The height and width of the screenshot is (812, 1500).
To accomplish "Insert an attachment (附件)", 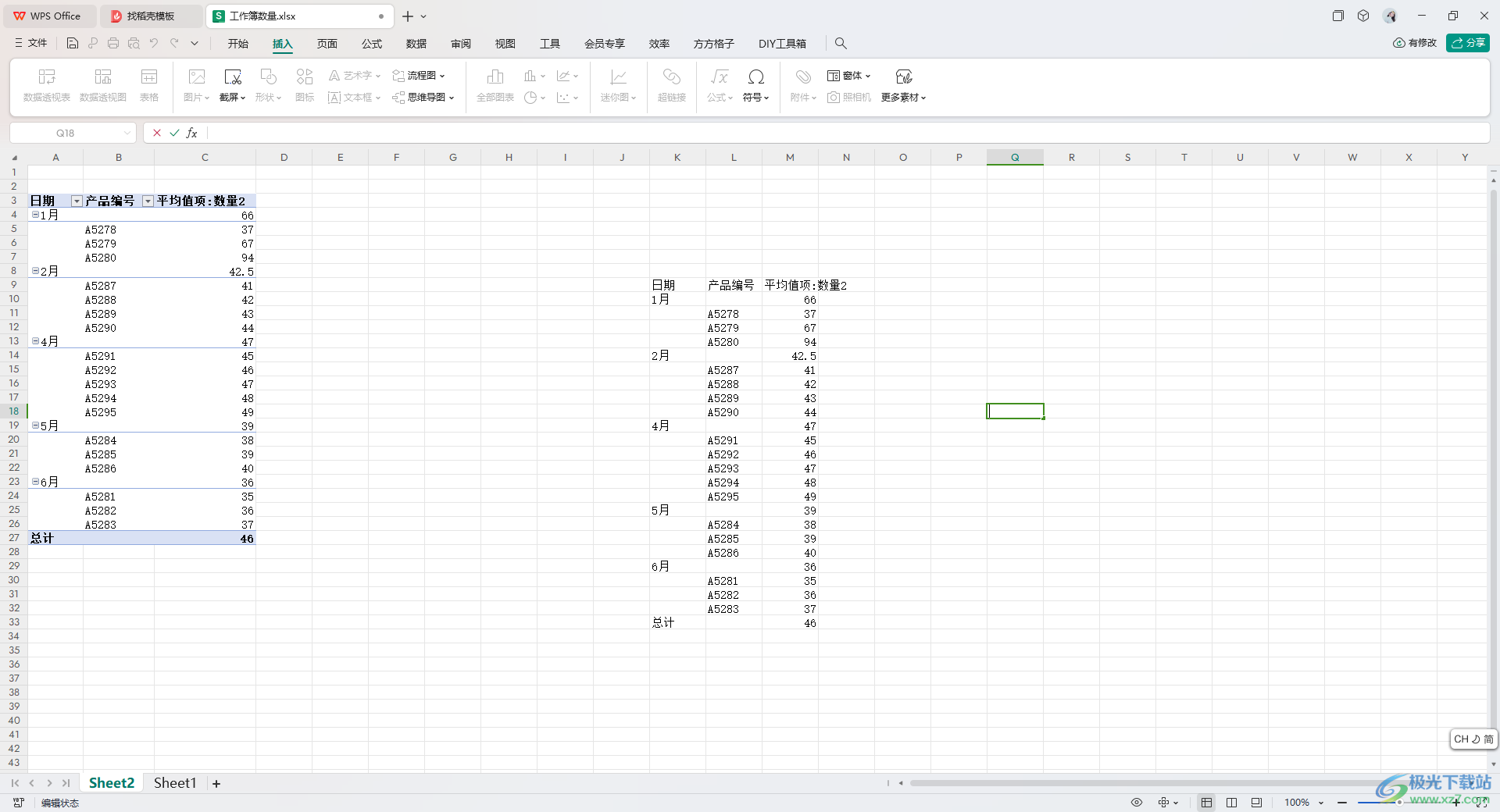I will [x=803, y=85].
